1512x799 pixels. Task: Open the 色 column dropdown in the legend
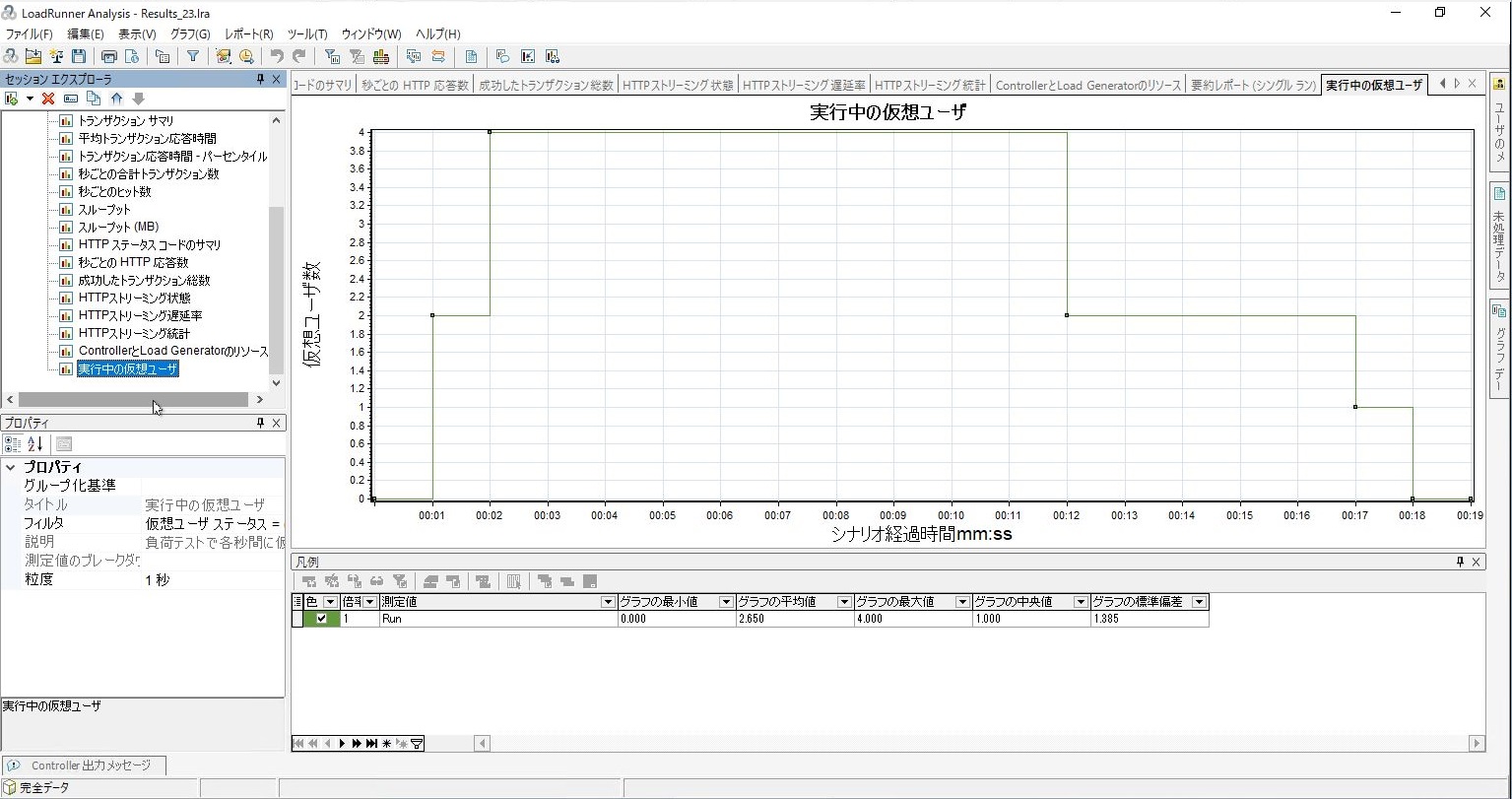point(330,602)
